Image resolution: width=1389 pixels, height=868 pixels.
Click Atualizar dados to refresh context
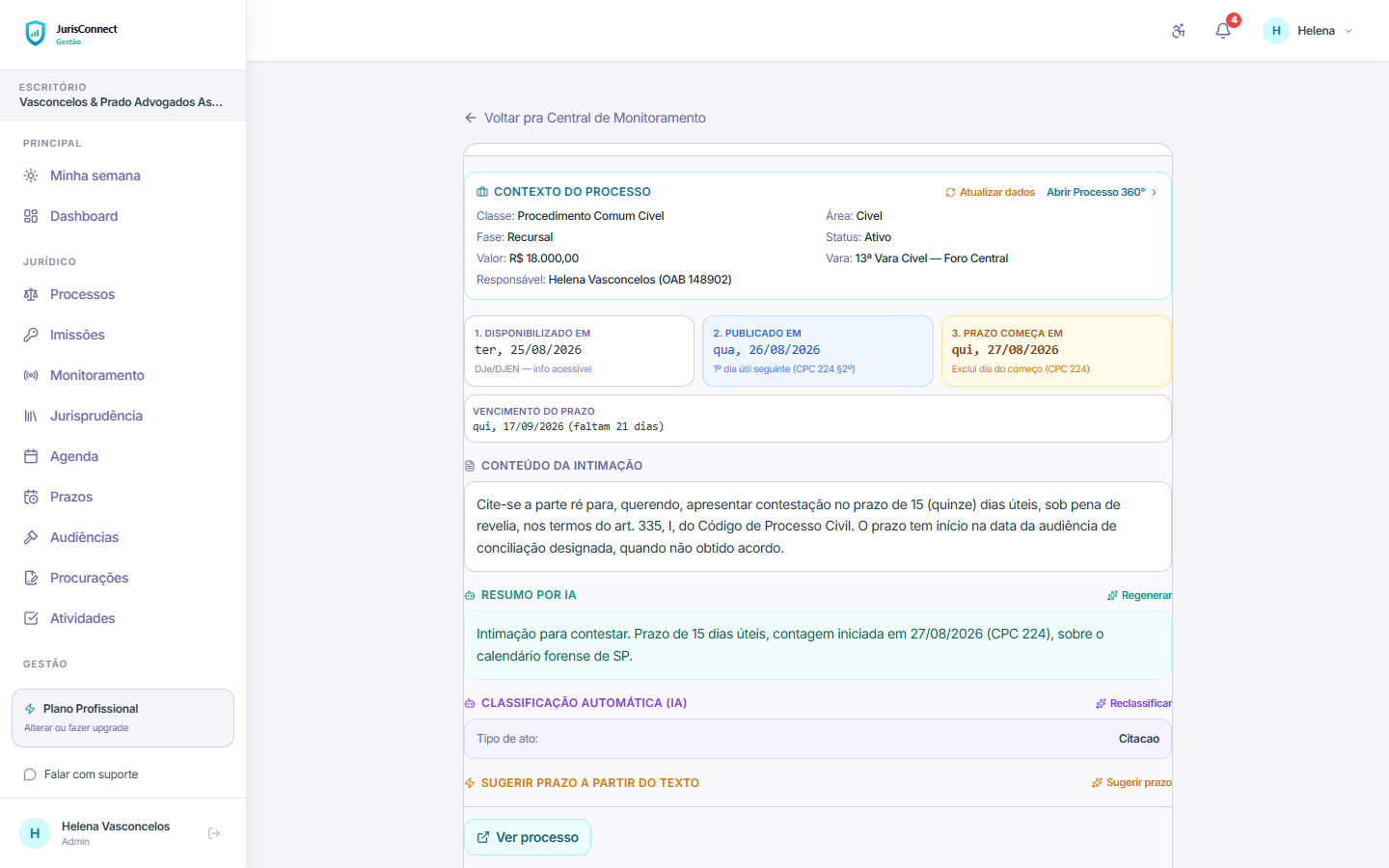click(x=990, y=192)
